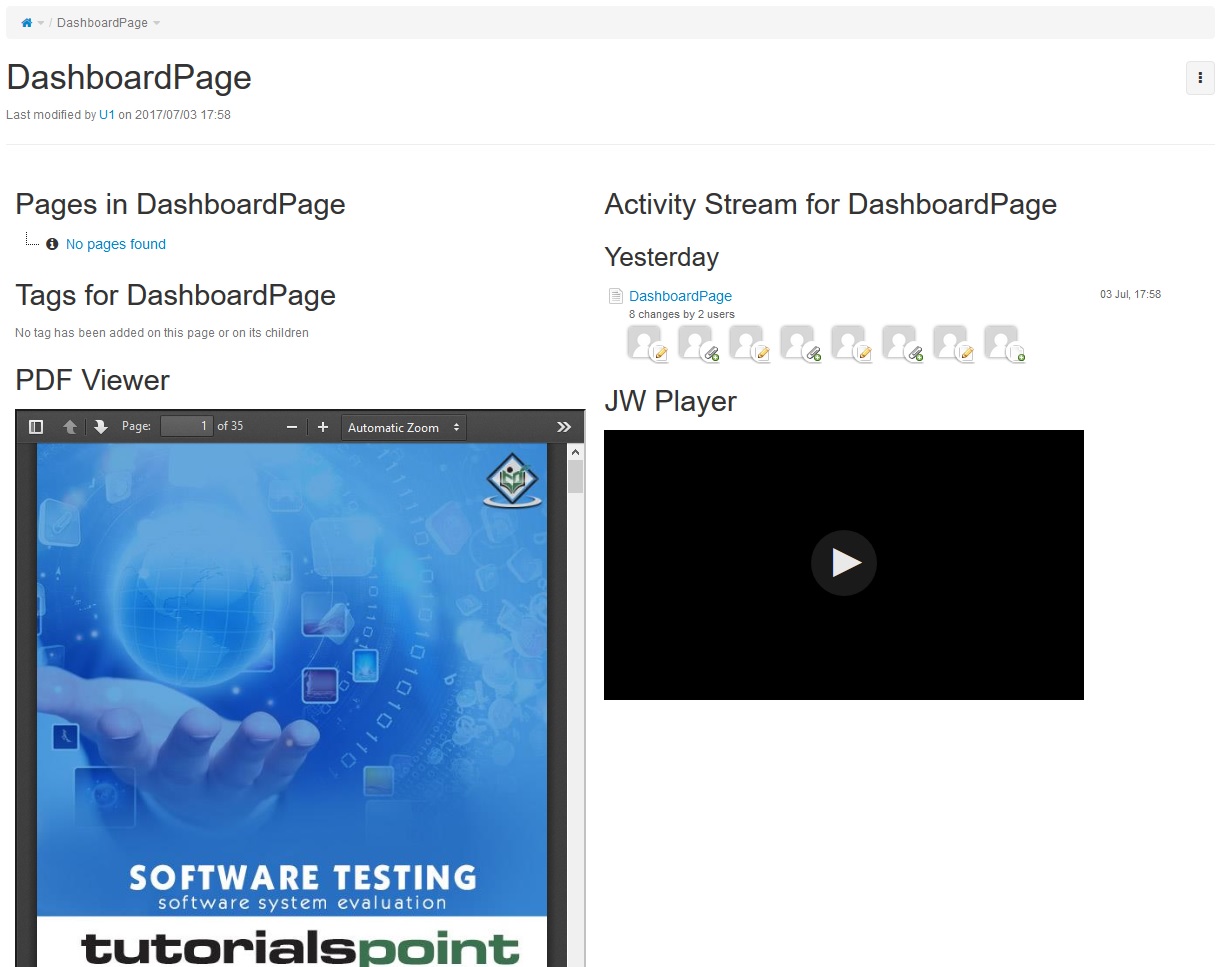This screenshot has width=1222, height=967.
Task: Open DashboardPage link in Activity Stream
Action: (x=680, y=296)
